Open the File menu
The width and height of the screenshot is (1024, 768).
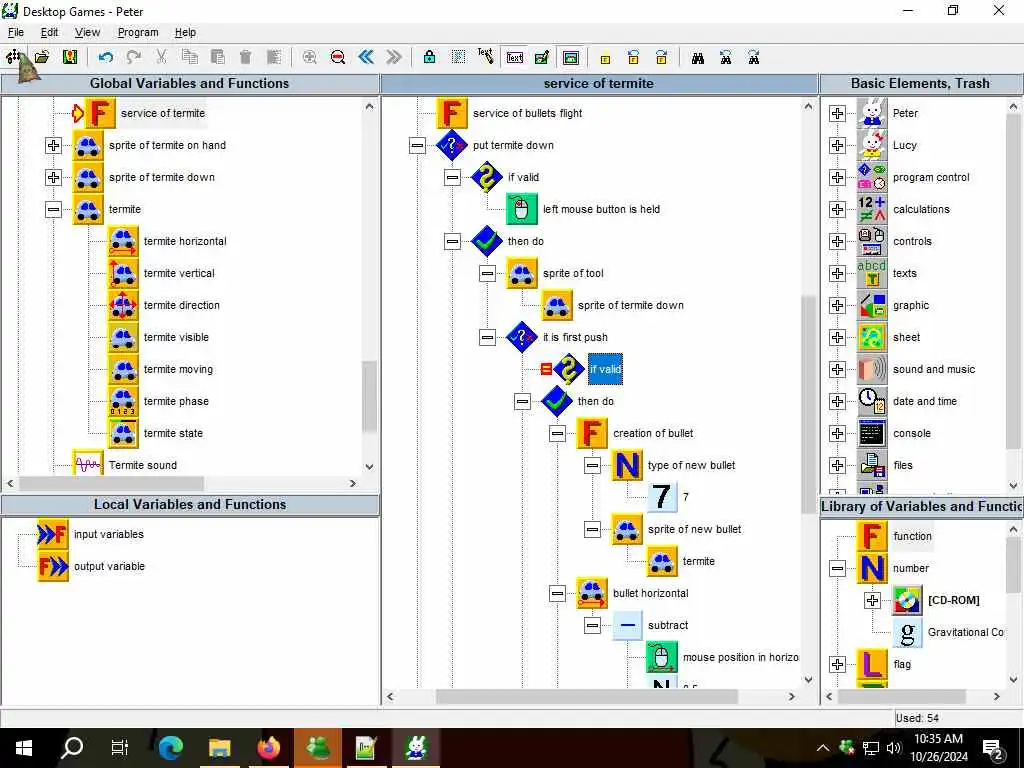pyautogui.click(x=16, y=32)
